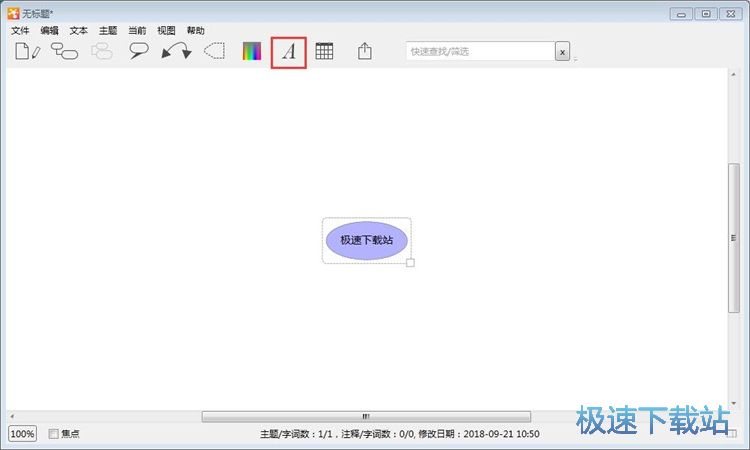Select the 极速下载站 topic node
Screen dimensions: 750x450
tap(366, 240)
